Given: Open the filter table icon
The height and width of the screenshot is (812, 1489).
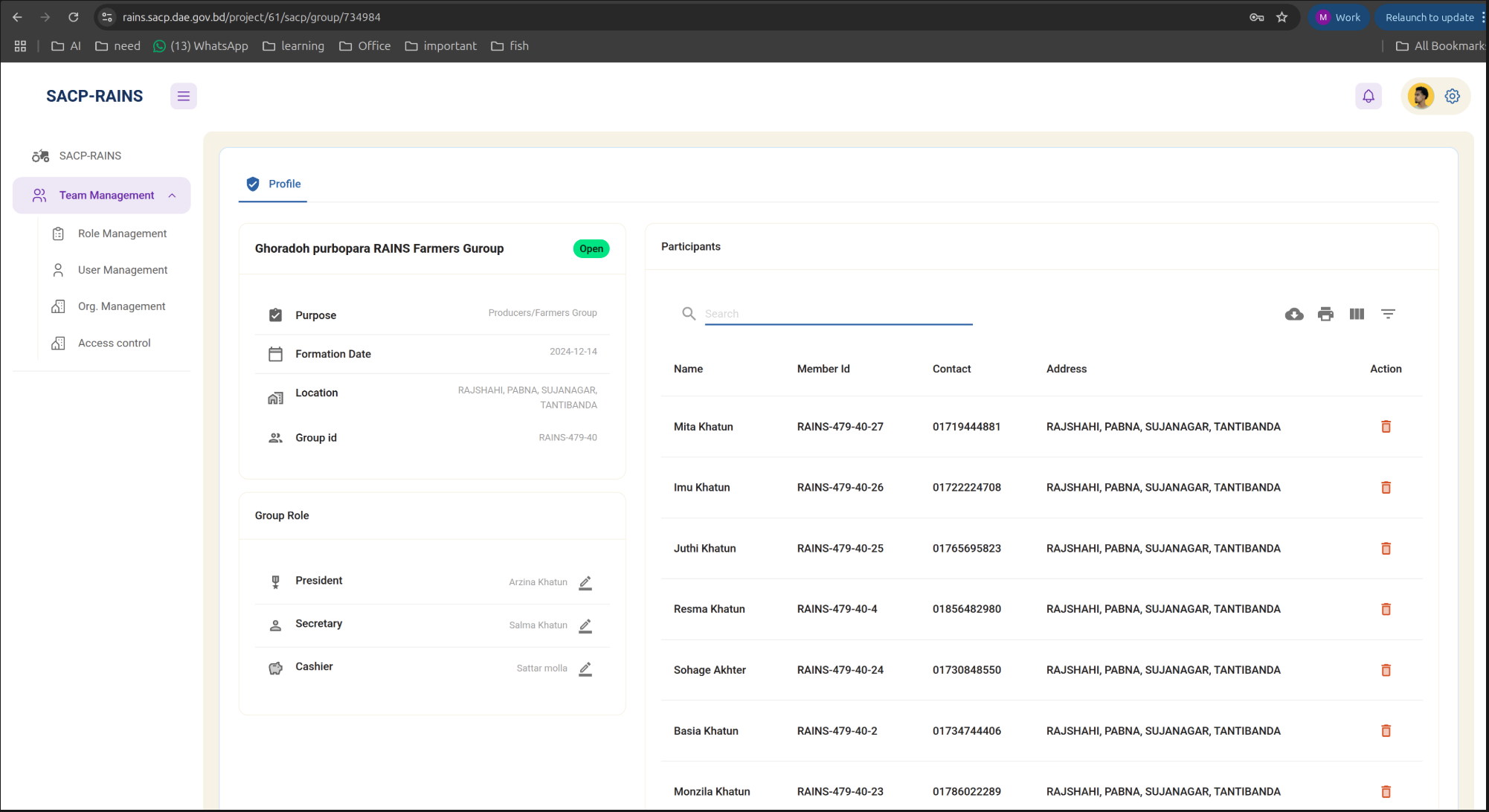Looking at the screenshot, I should (1388, 314).
